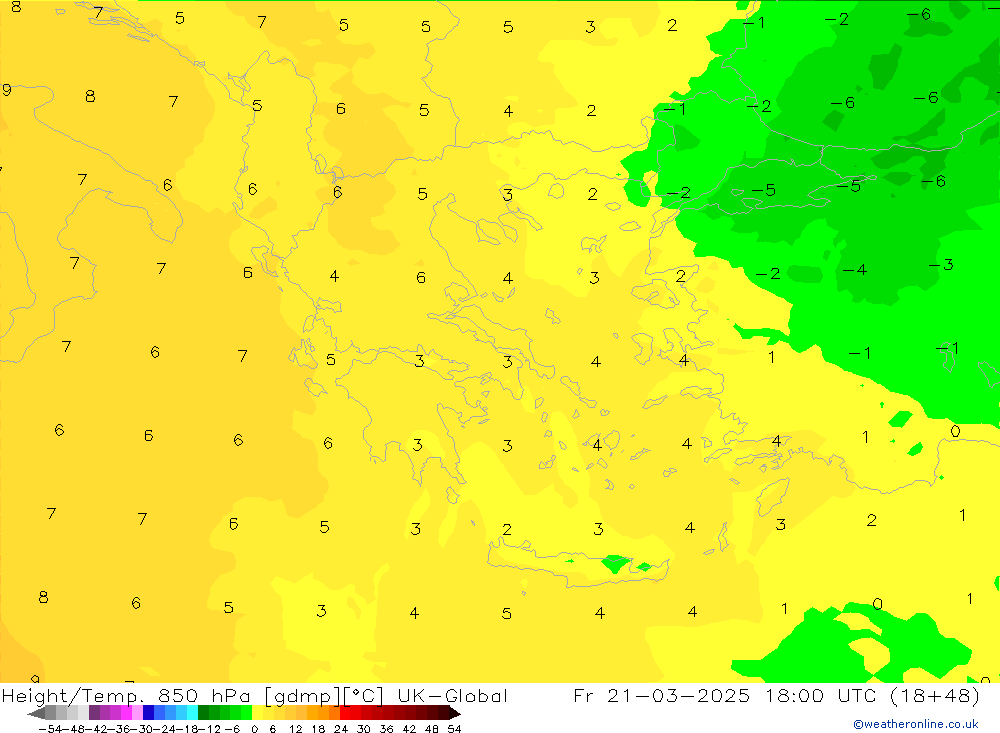Click the -30 label on the color scale
Viewport: 1000px width, 733px height.
tap(142, 729)
